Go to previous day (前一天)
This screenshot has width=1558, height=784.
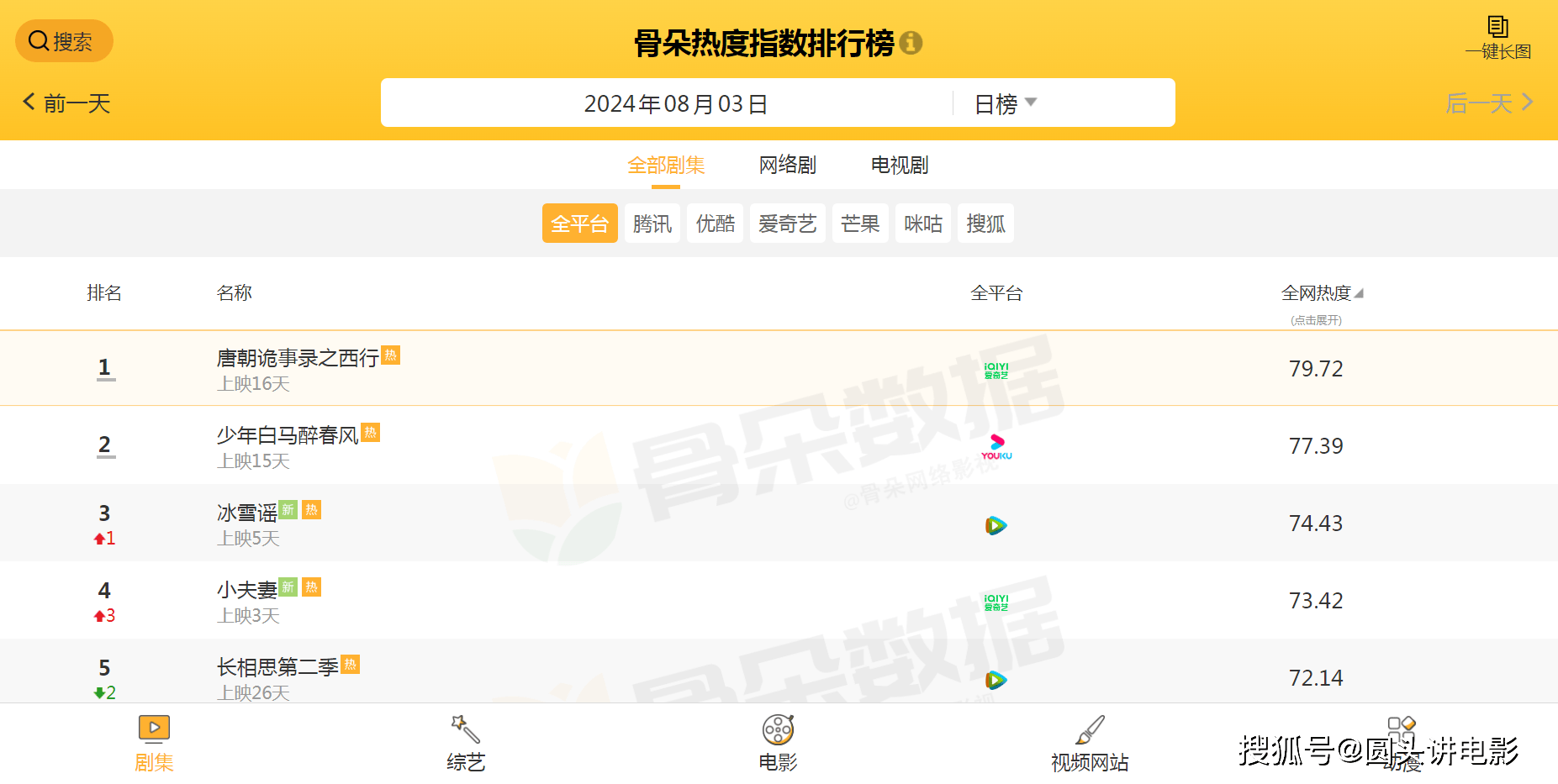(66, 103)
